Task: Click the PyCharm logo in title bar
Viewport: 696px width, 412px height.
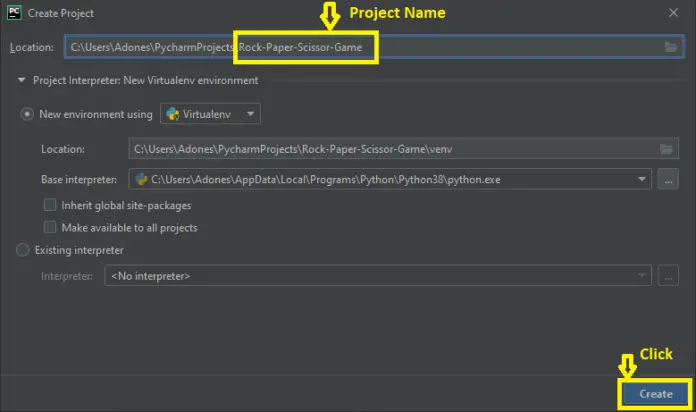Action: click(14, 12)
